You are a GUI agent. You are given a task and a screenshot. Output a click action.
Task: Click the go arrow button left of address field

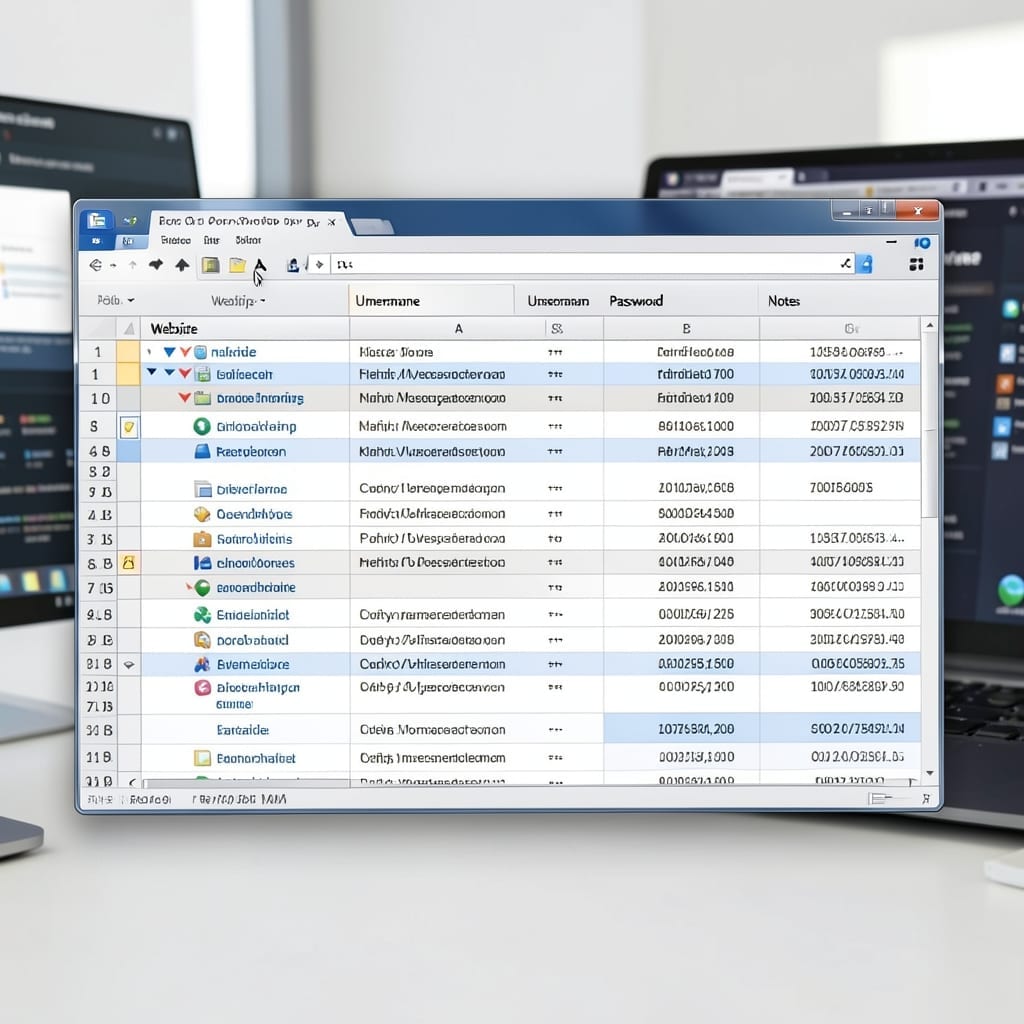319,264
